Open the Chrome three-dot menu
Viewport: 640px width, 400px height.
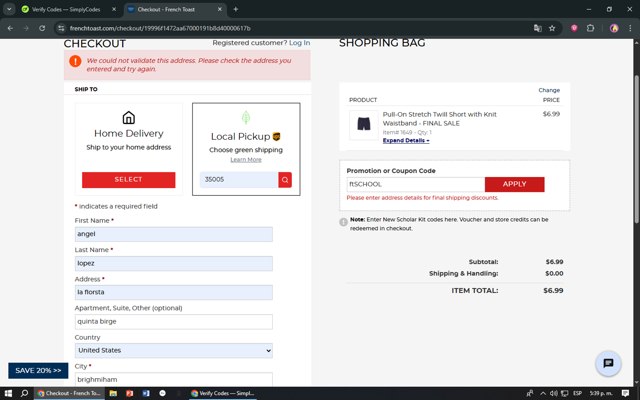tap(630, 28)
